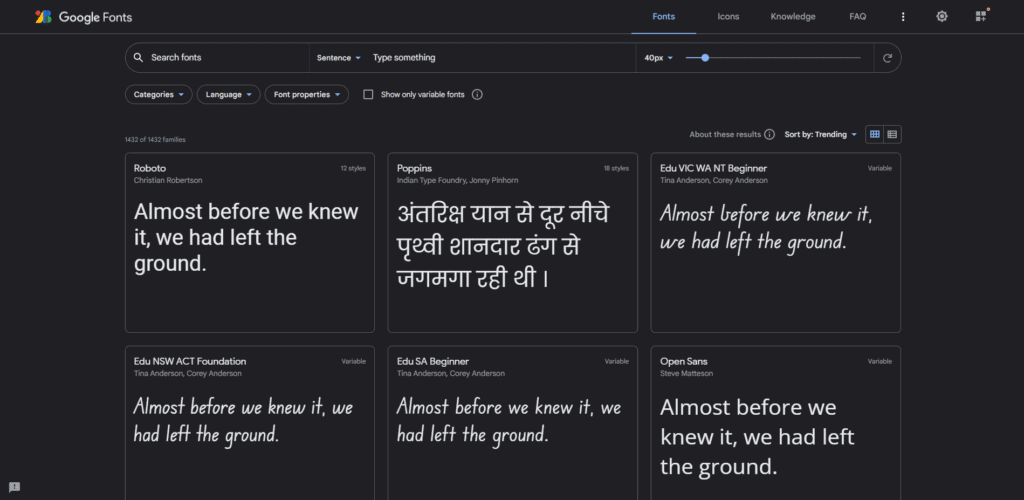Click the About these results link
Screen dimensions: 1024x500
pyautogui.click(x=725, y=134)
